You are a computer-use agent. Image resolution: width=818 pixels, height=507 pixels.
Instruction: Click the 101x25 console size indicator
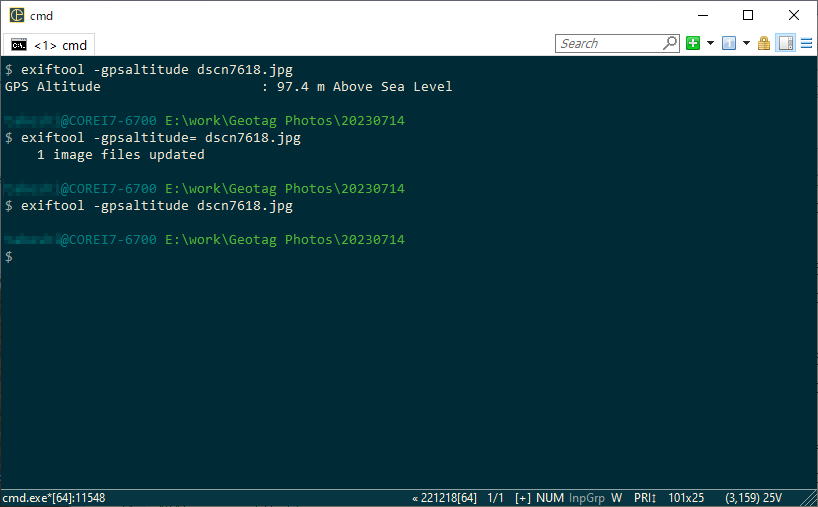686,498
